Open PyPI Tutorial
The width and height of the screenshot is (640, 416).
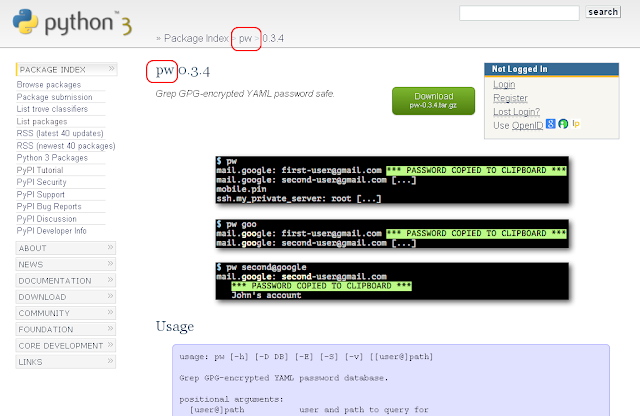tap(40, 170)
